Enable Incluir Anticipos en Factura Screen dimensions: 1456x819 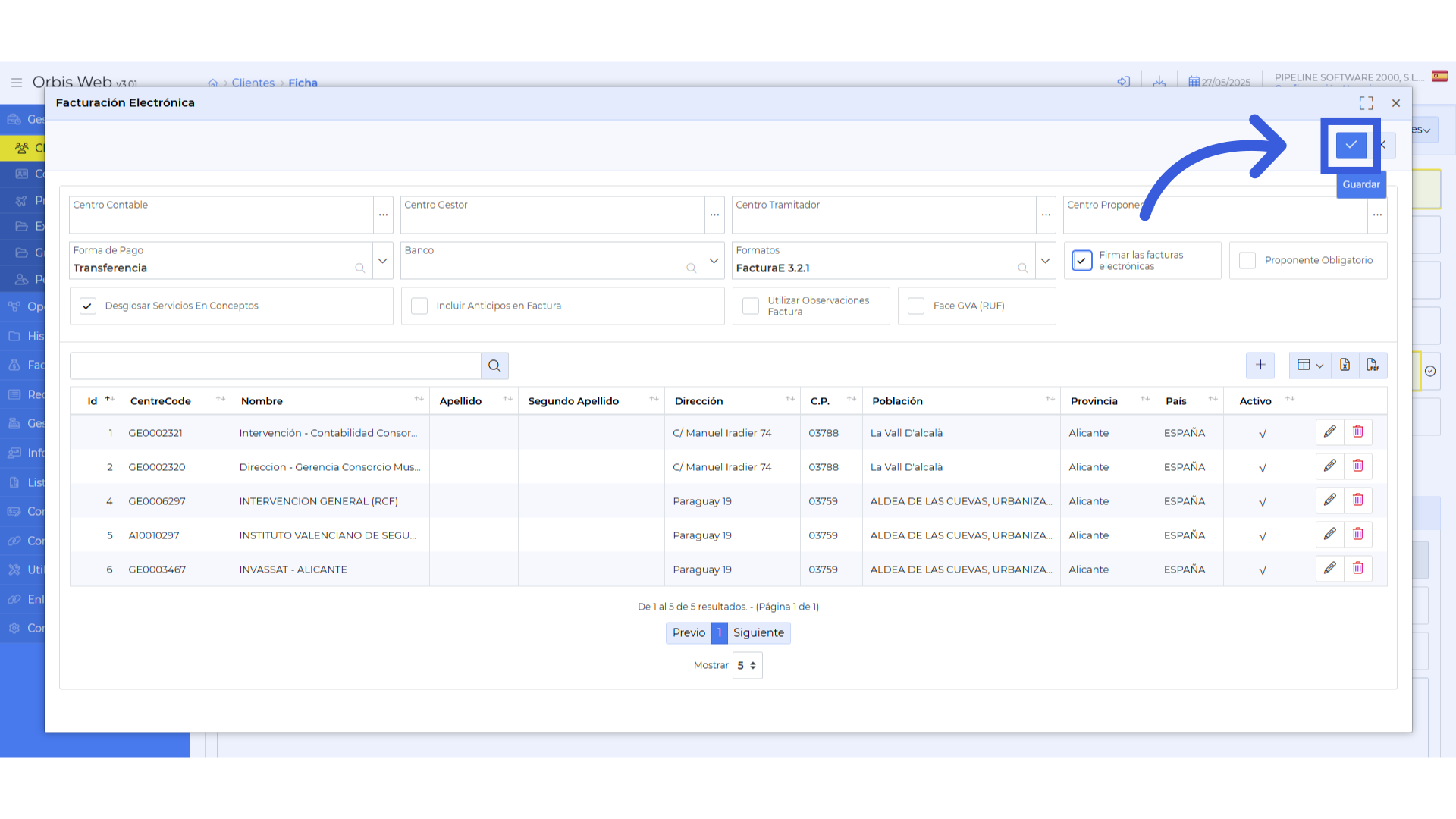point(419,306)
